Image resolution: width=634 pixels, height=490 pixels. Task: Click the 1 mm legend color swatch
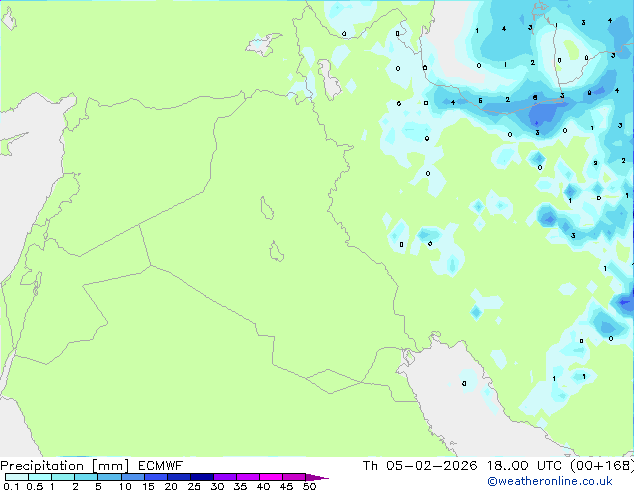(63, 477)
